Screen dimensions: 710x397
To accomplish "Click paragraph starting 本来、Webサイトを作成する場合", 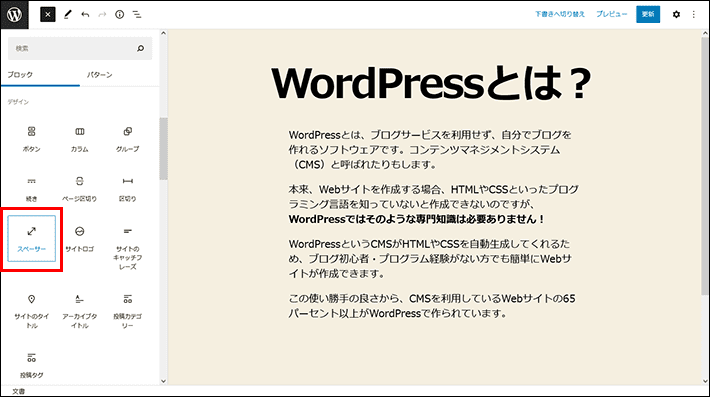I will 433,204.
